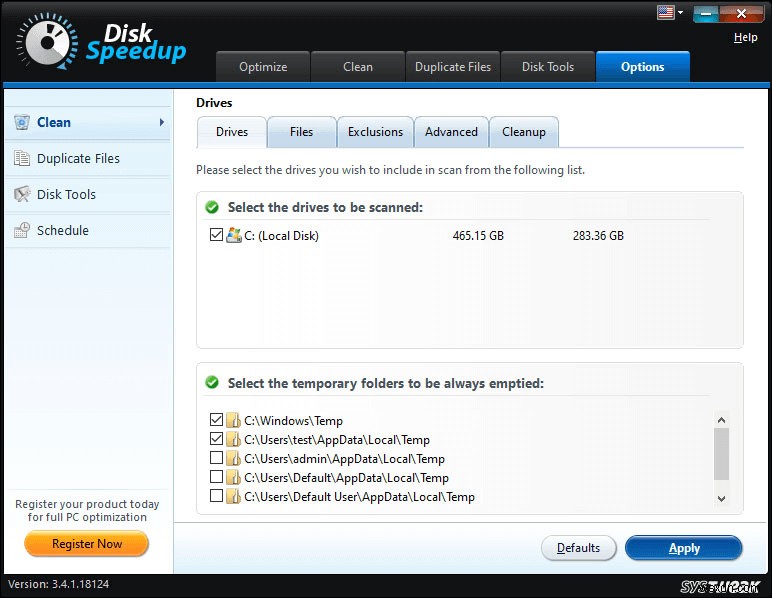Click the C:\Users\admin\AppData\Local\Temp path text
This screenshot has width=772, height=598.
pyautogui.click(x=345, y=459)
